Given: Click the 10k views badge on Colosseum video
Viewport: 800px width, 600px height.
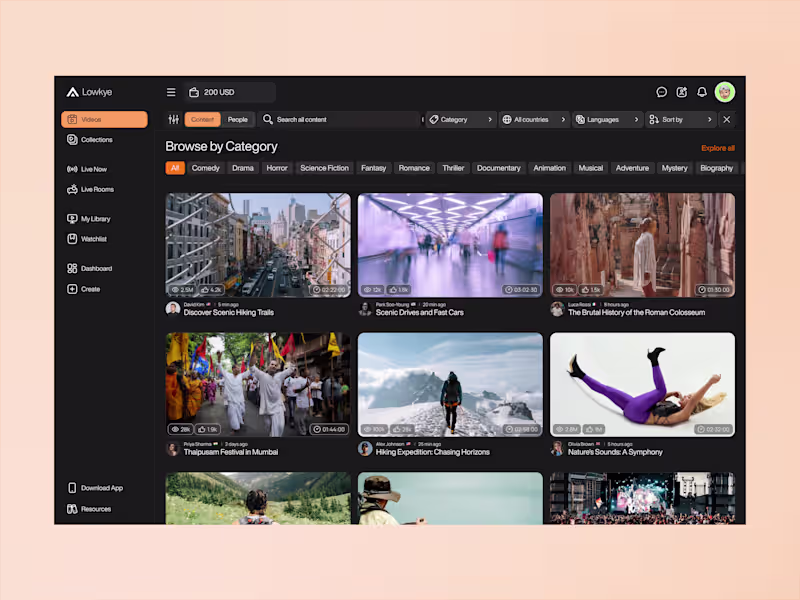Looking at the screenshot, I should click(x=565, y=290).
